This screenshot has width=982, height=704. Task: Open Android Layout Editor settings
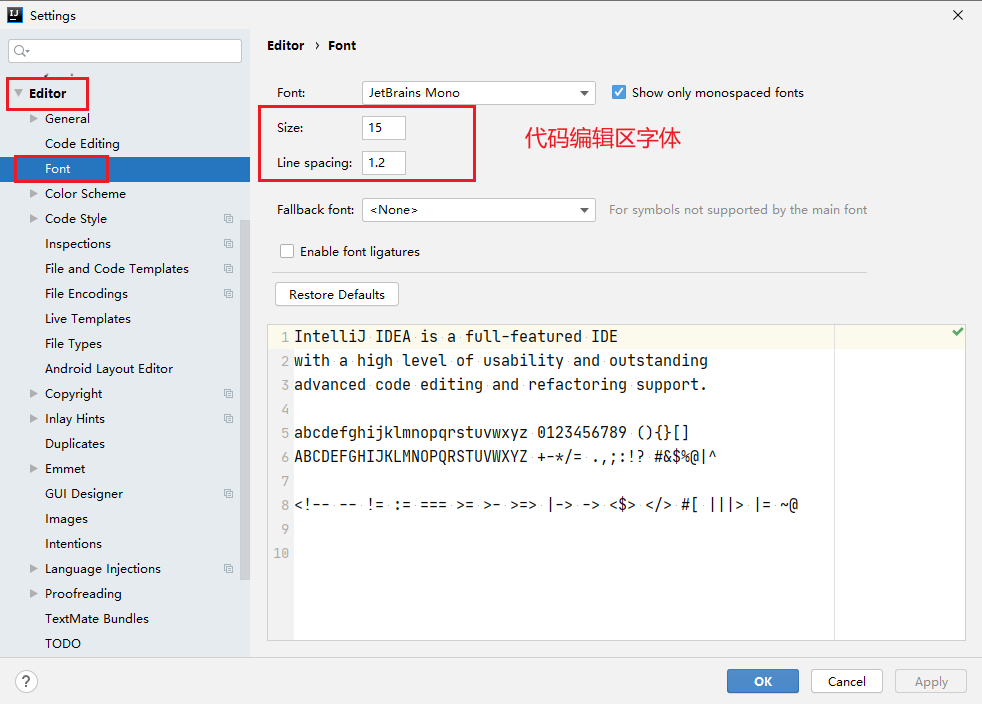tap(109, 369)
